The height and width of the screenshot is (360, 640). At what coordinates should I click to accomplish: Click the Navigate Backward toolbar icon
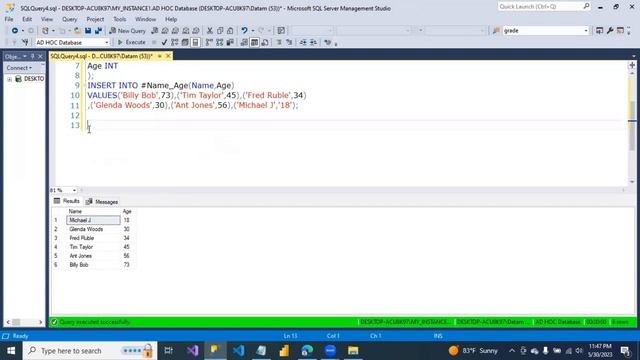coord(15,31)
